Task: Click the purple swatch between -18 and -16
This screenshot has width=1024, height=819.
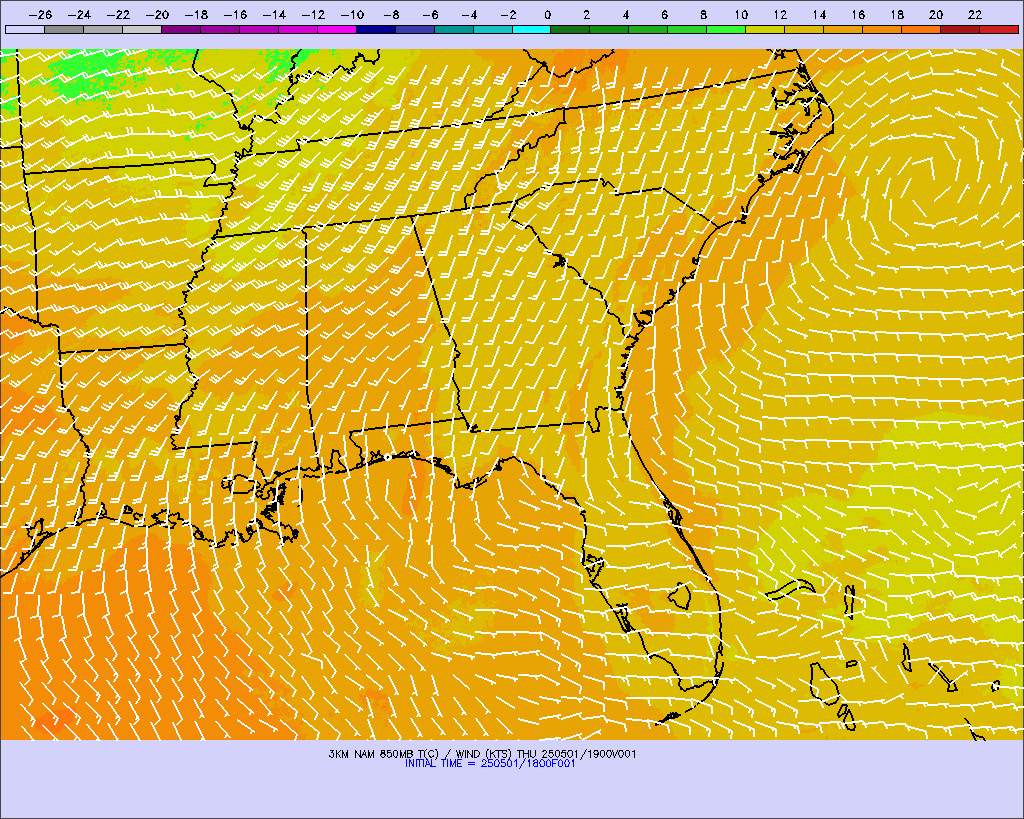Action: [x=220, y=29]
